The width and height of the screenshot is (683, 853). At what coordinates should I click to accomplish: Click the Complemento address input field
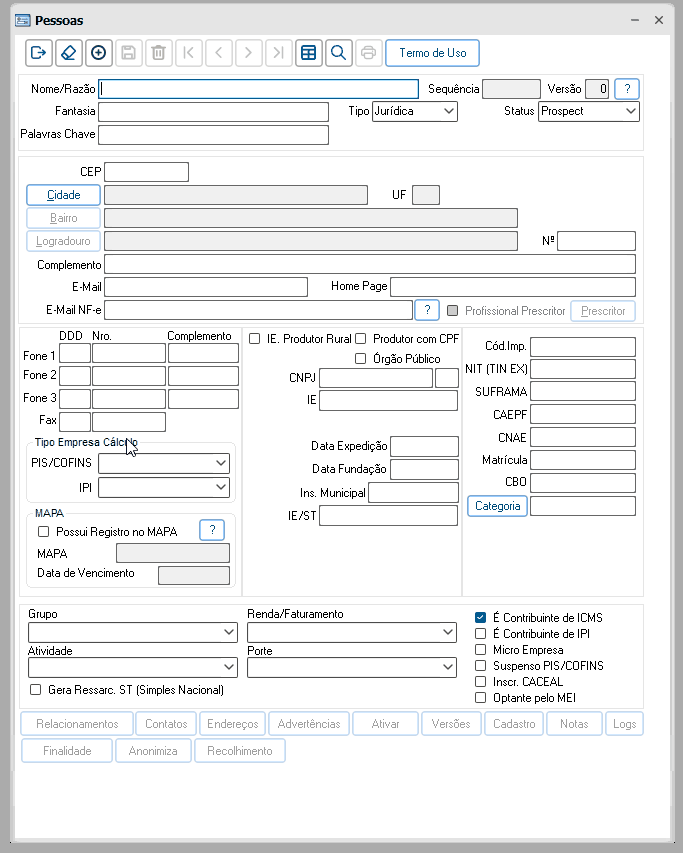(370, 264)
